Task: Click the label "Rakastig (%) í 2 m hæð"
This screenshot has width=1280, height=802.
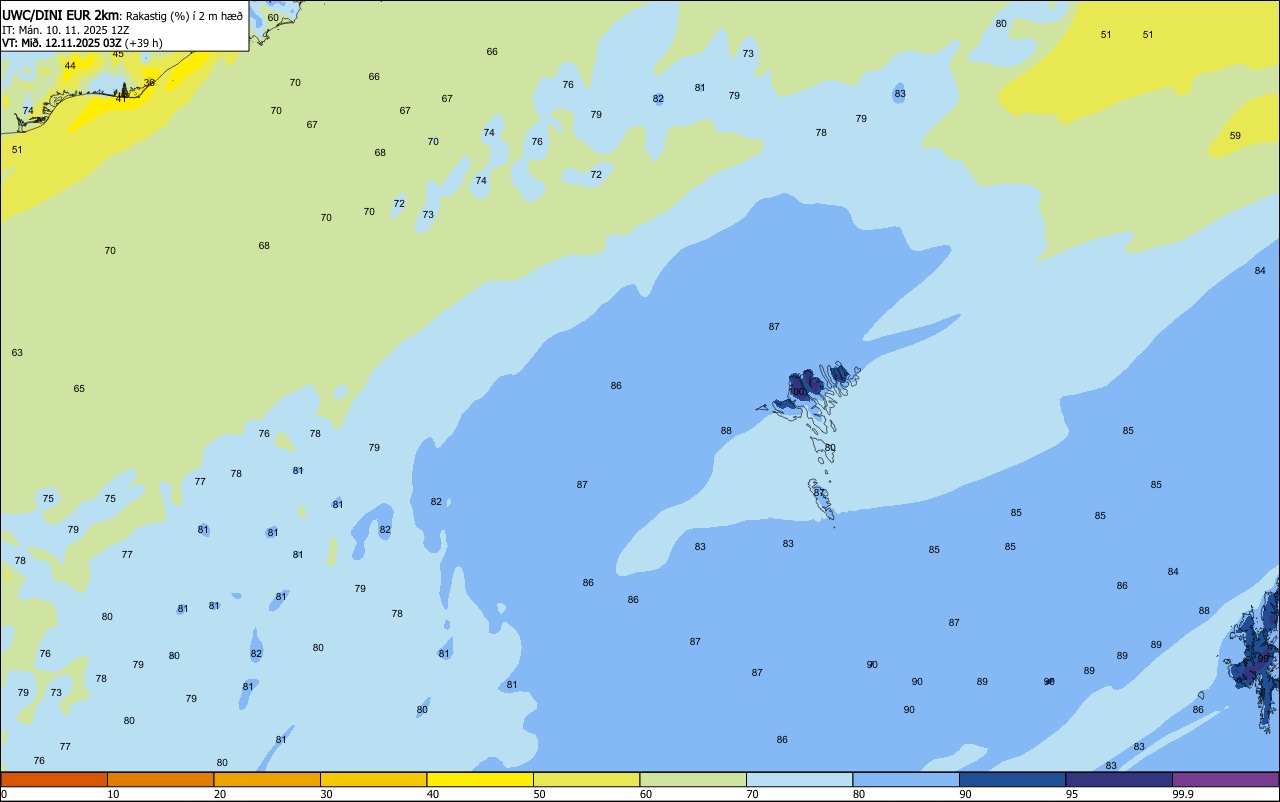Action: pos(184,16)
